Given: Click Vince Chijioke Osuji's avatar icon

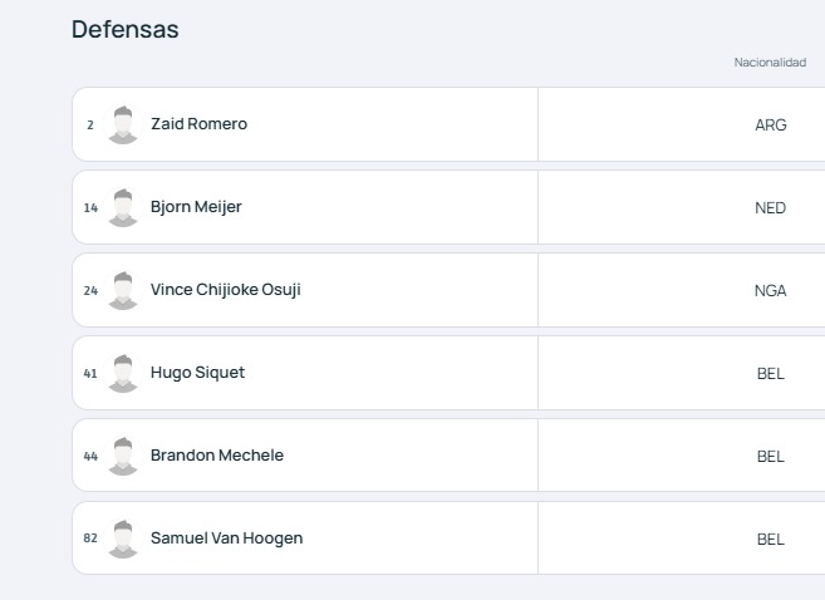Looking at the screenshot, I should [x=123, y=291].
